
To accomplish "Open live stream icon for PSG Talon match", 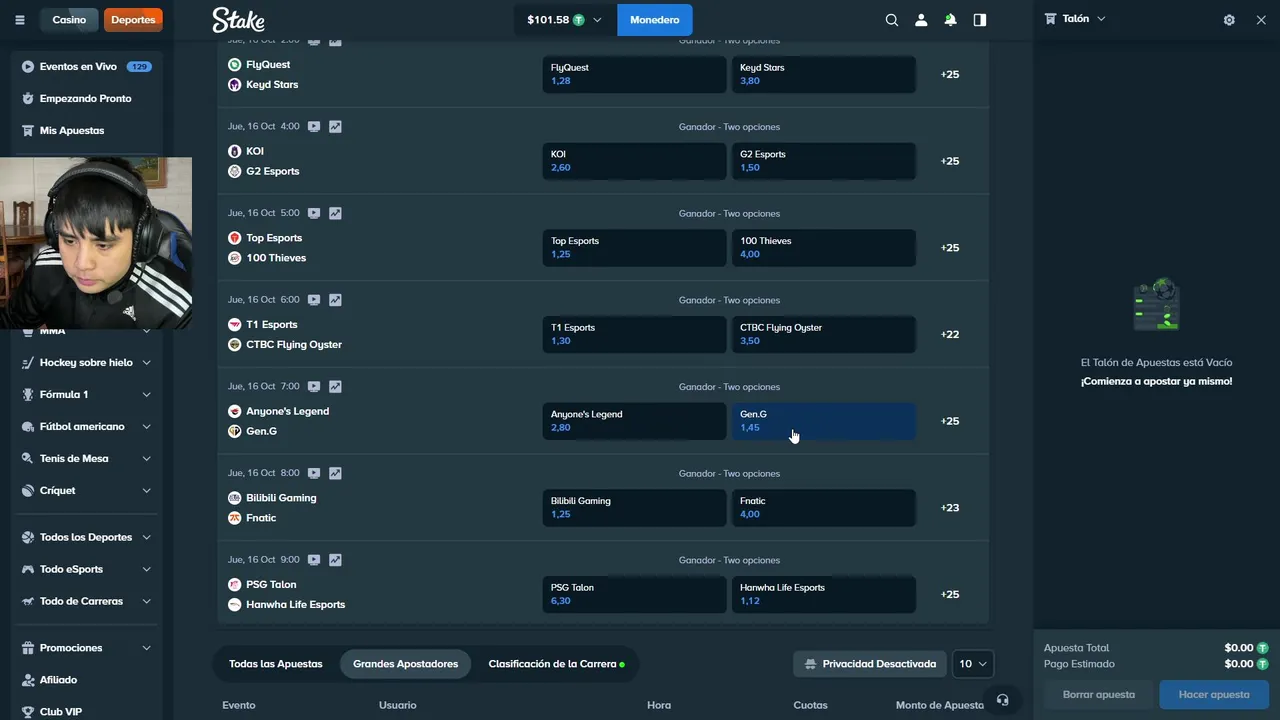I will point(314,560).
